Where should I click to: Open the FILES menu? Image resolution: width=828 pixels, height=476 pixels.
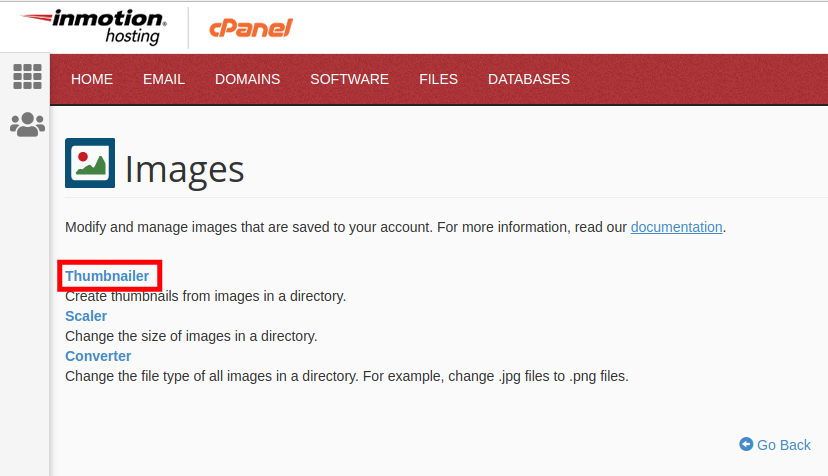tap(438, 79)
